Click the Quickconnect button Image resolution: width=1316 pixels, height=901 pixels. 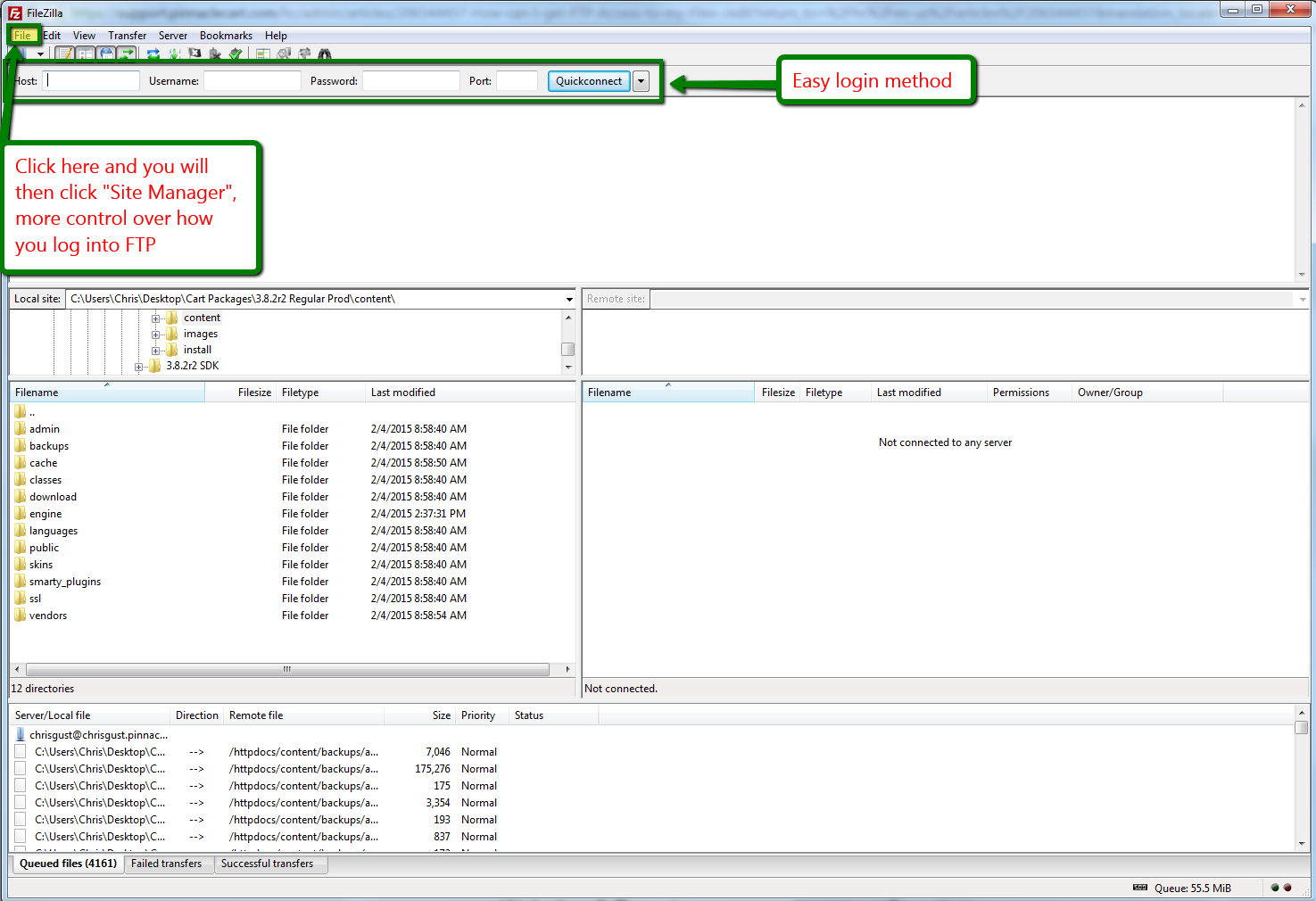pos(589,81)
